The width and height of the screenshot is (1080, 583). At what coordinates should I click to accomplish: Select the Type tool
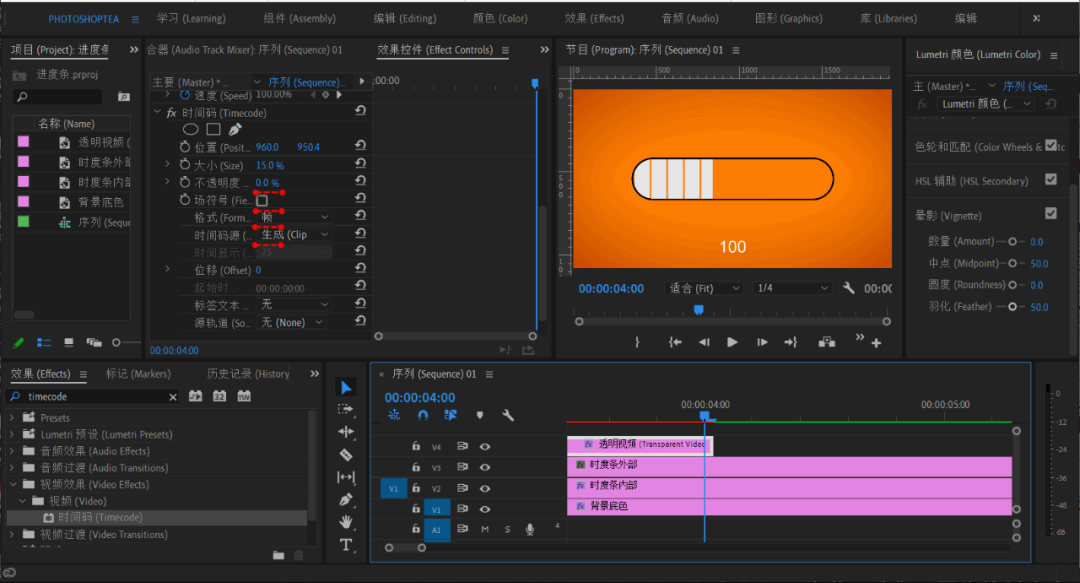346,545
